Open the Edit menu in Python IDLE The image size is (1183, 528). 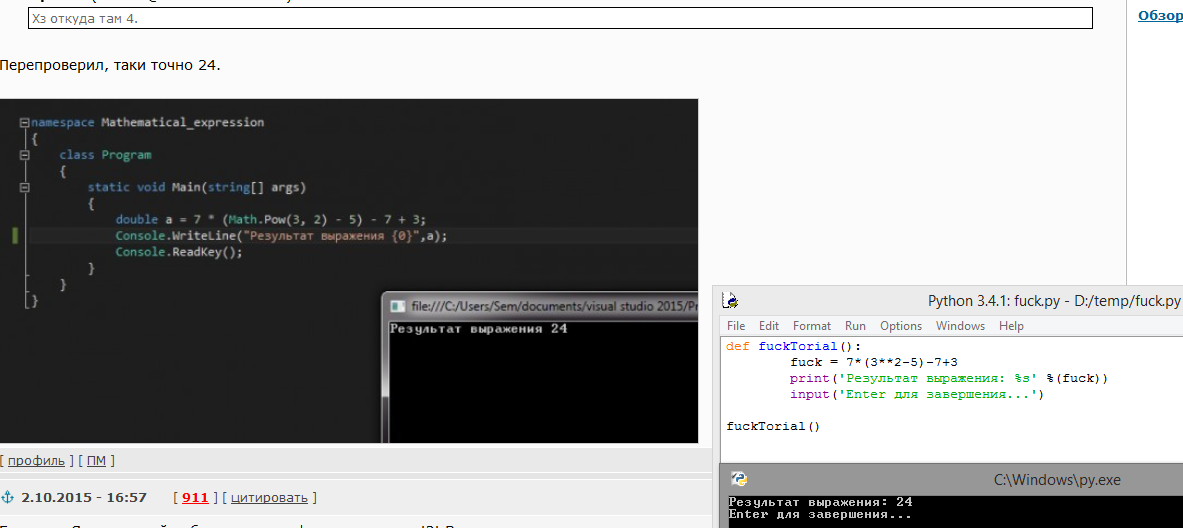coord(769,326)
